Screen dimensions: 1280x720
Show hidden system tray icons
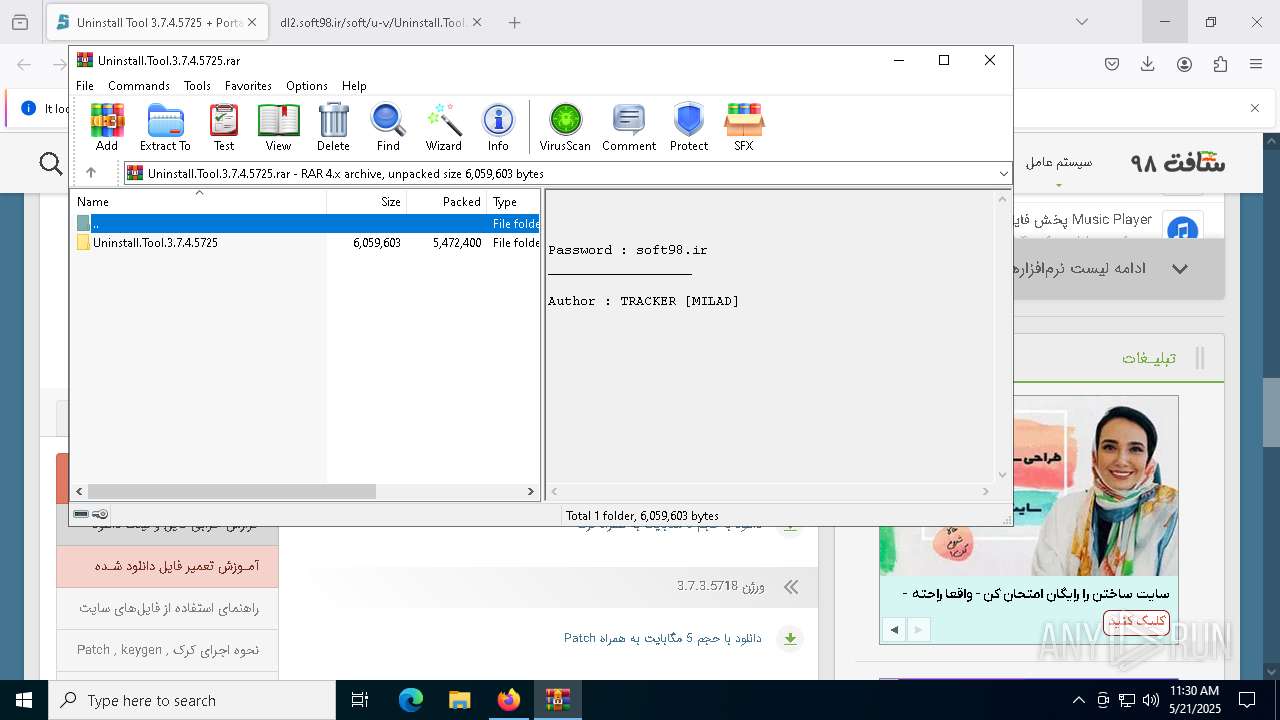[x=1078, y=700]
